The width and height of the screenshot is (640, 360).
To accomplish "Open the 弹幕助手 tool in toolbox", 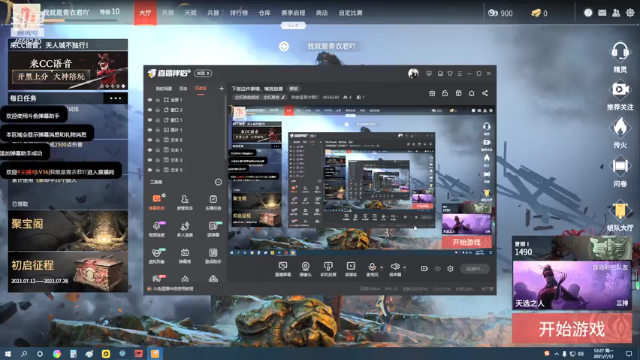I will tap(157, 202).
